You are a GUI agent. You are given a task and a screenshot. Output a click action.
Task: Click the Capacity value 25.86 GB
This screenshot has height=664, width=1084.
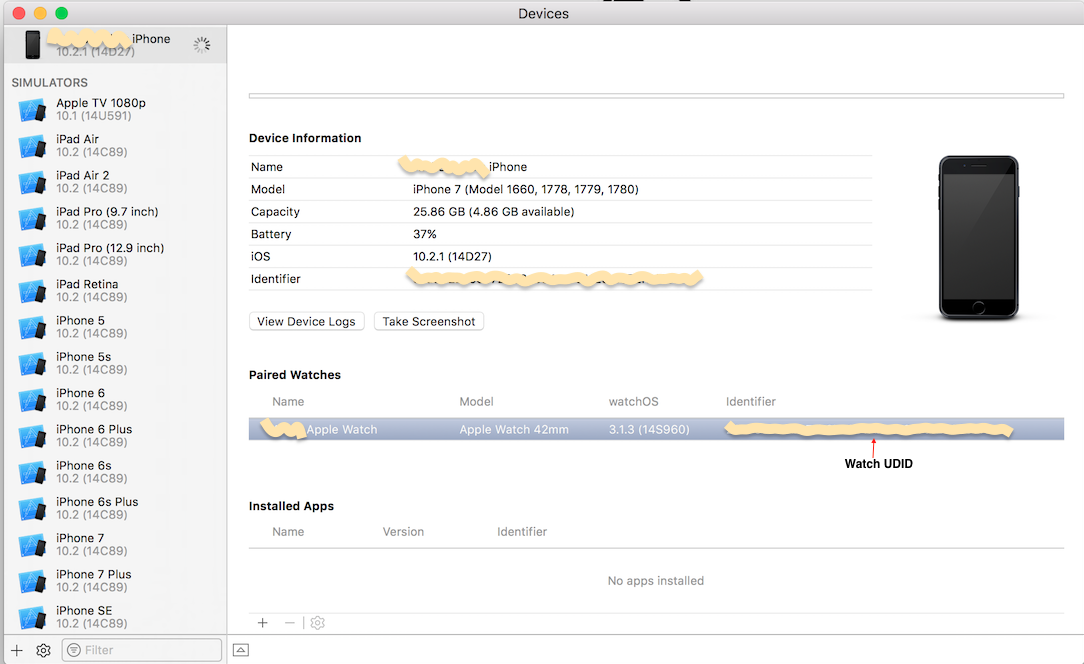coord(494,212)
